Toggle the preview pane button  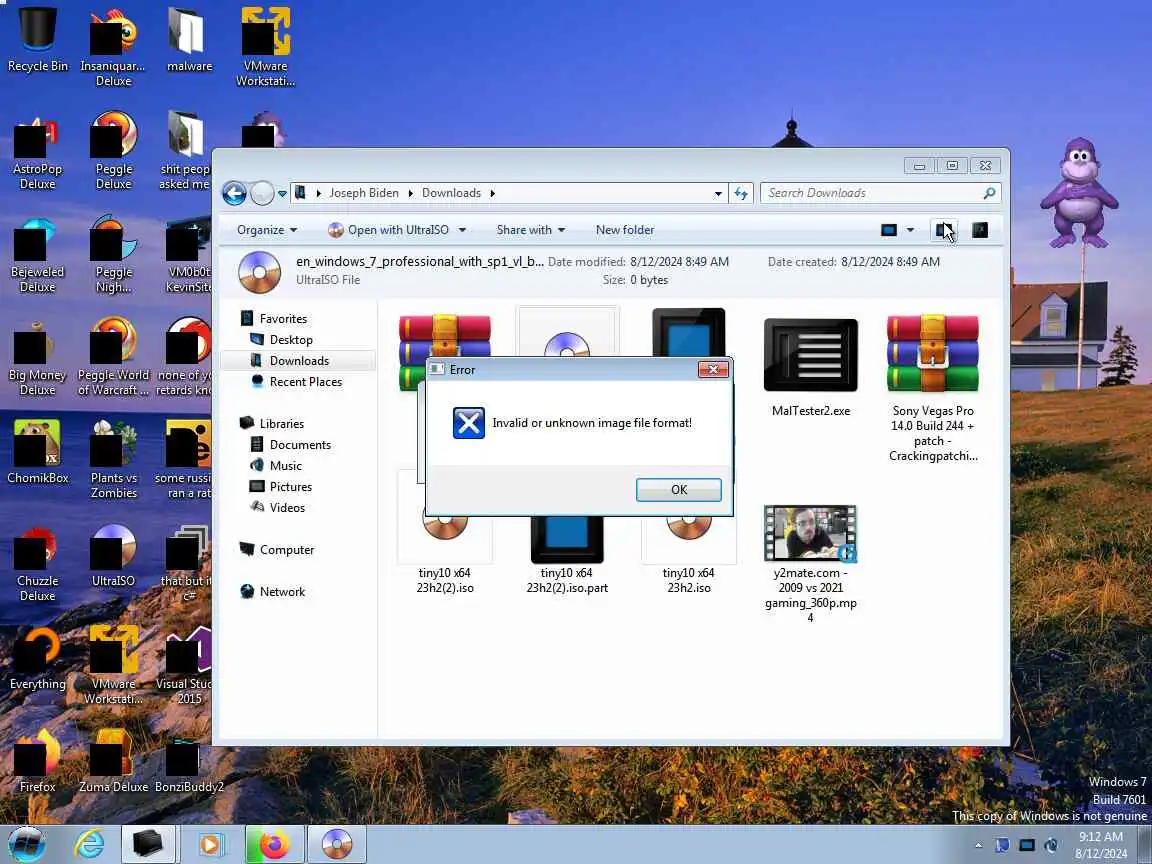[944, 230]
